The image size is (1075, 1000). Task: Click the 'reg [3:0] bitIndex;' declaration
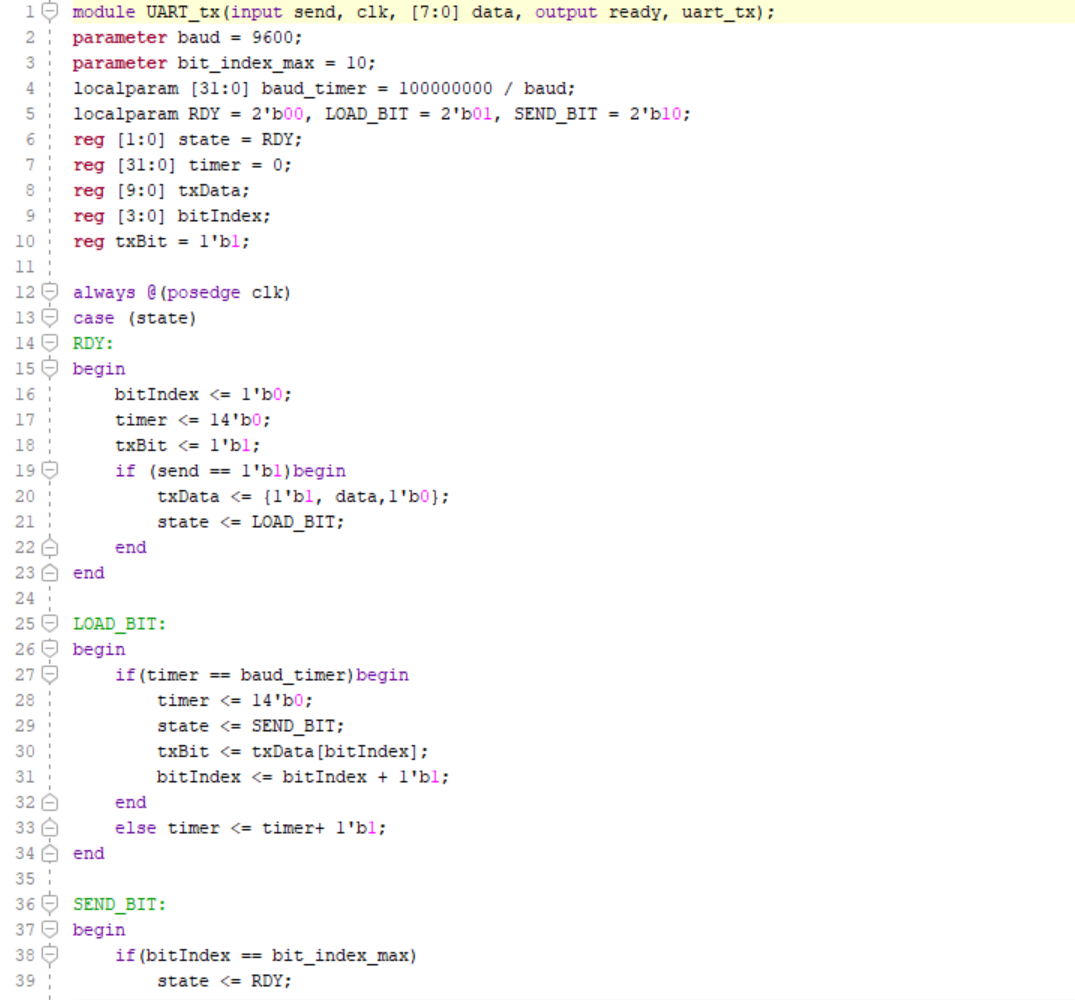(x=171, y=216)
